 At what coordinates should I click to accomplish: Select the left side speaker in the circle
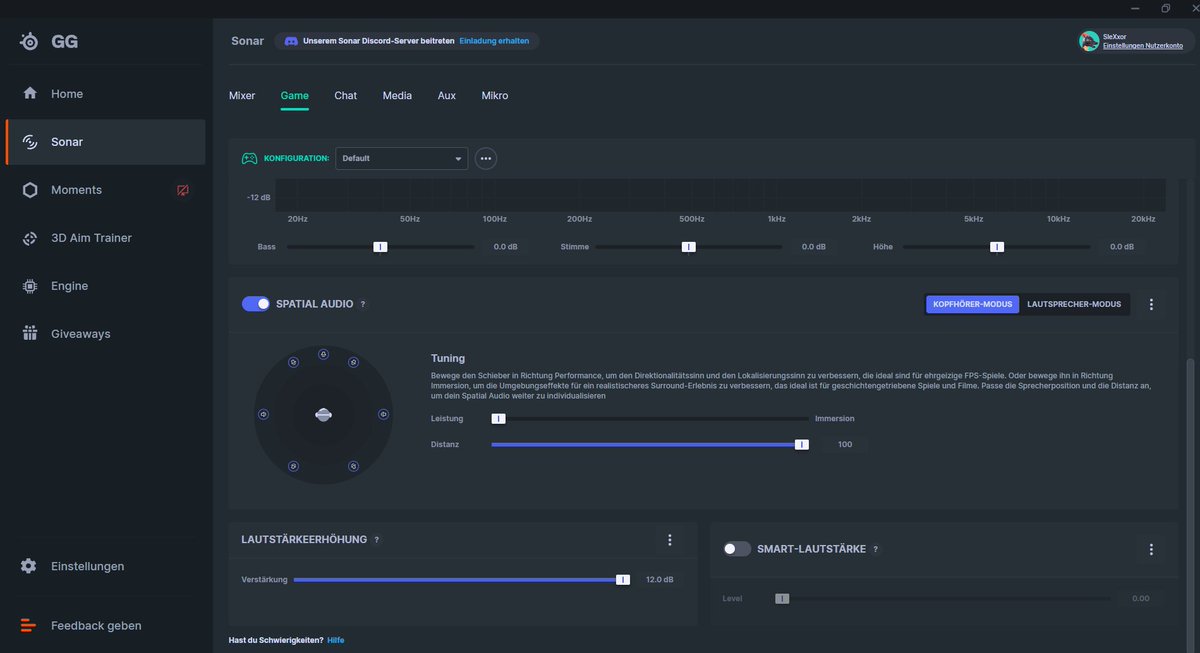point(263,414)
